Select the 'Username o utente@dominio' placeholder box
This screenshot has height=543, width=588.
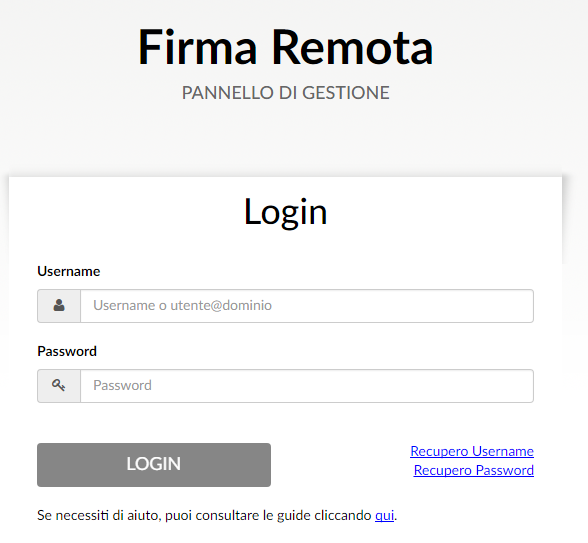click(307, 306)
